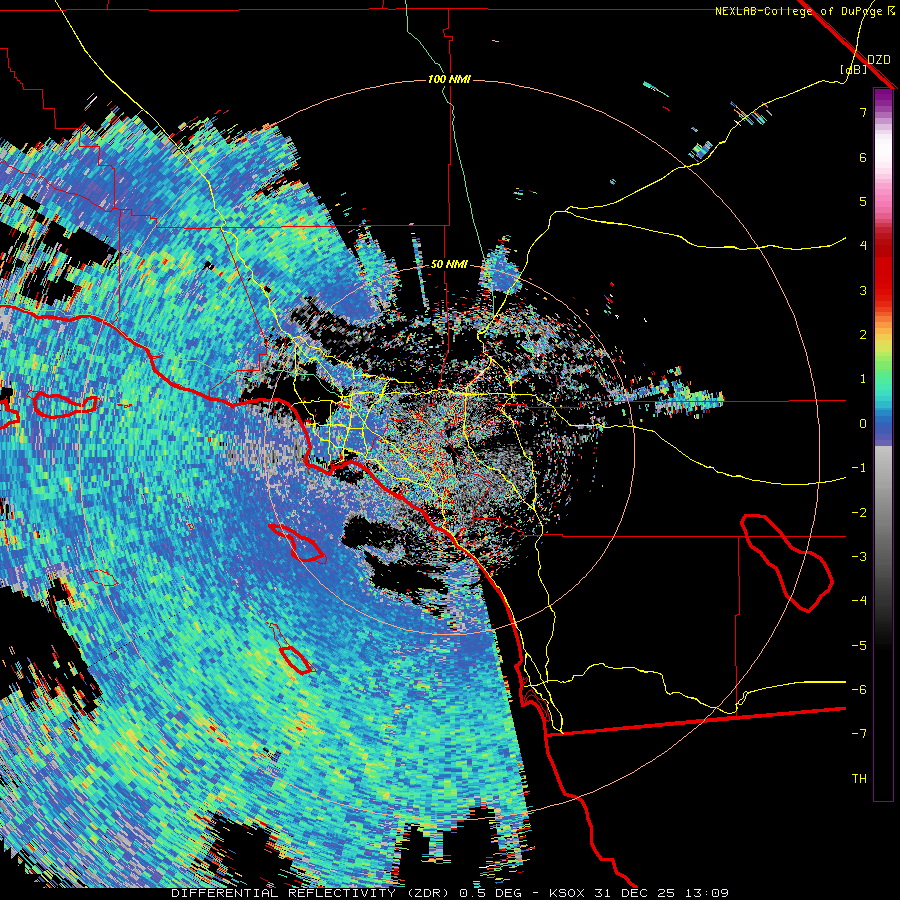The height and width of the screenshot is (900, 900).
Task: Click the -3 value on the color scale
Action: 859,556
